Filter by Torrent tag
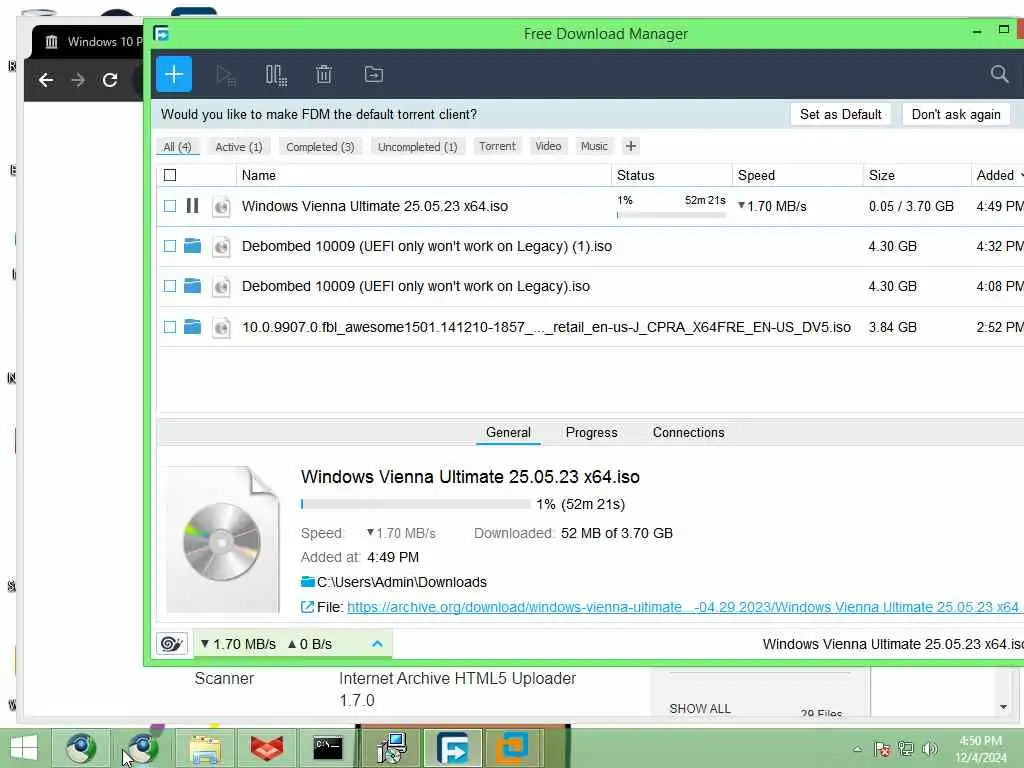Viewport: 1024px width, 768px height. (498, 146)
